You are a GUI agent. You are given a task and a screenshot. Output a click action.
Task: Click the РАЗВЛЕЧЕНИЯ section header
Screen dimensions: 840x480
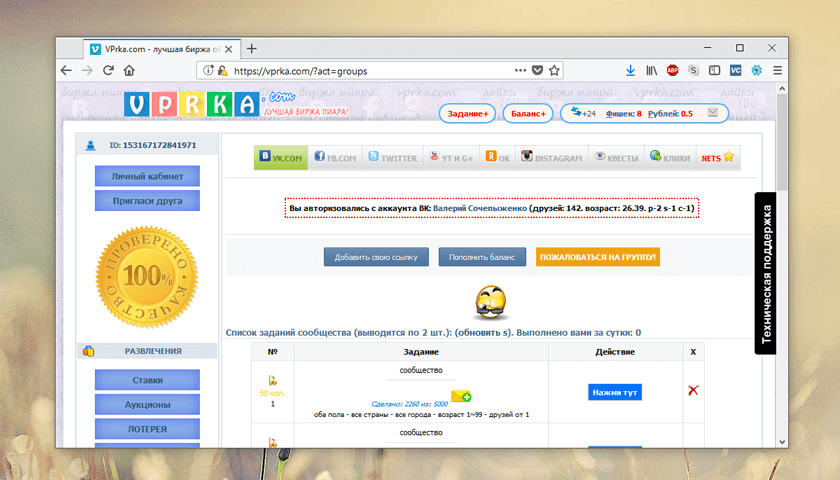click(x=148, y=351)
